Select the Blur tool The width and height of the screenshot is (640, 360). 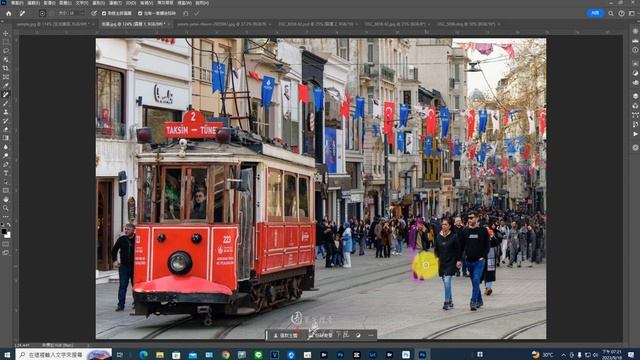click(6, 147)
